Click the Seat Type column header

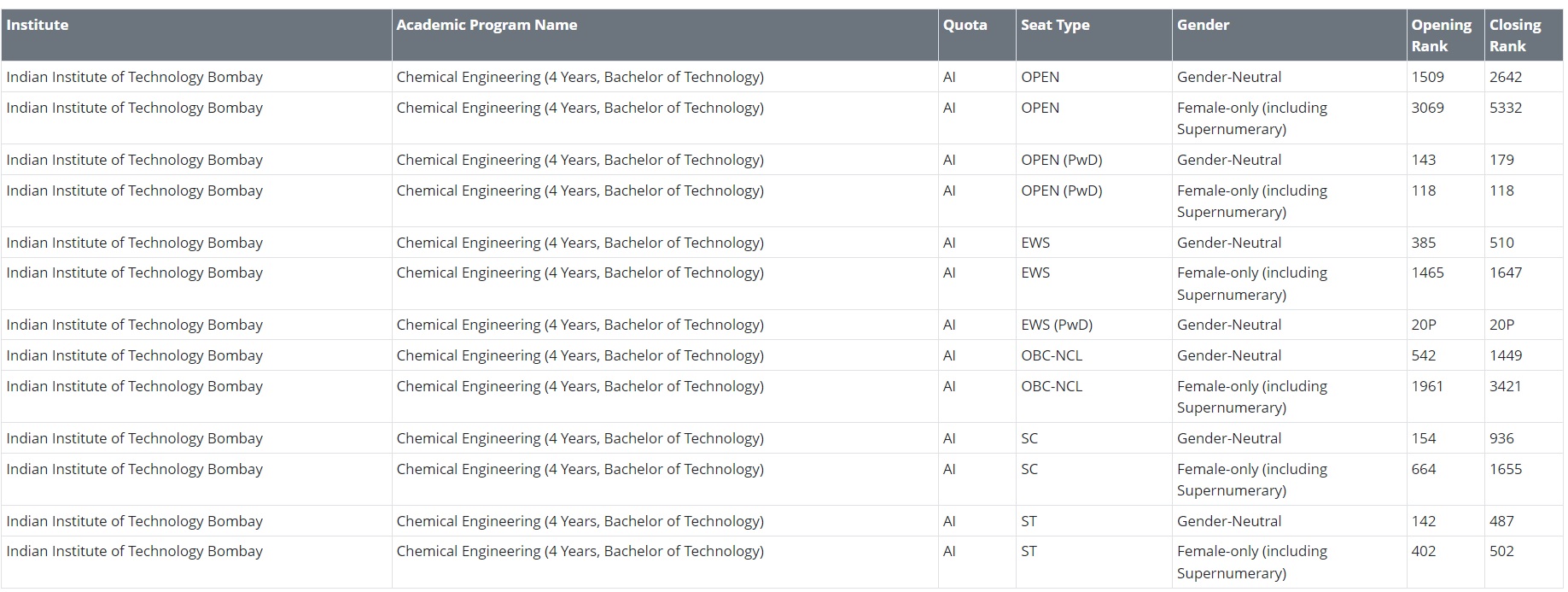coord(1055,26)
